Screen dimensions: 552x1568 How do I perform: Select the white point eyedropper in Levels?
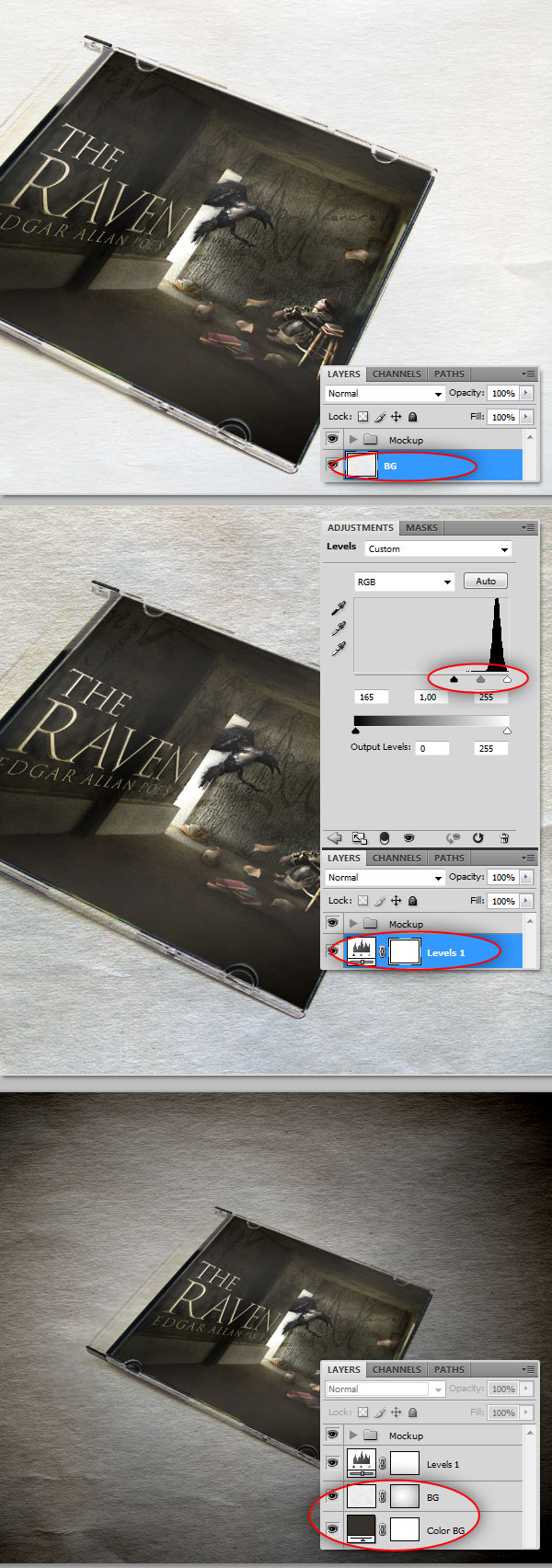click(339, 649)
